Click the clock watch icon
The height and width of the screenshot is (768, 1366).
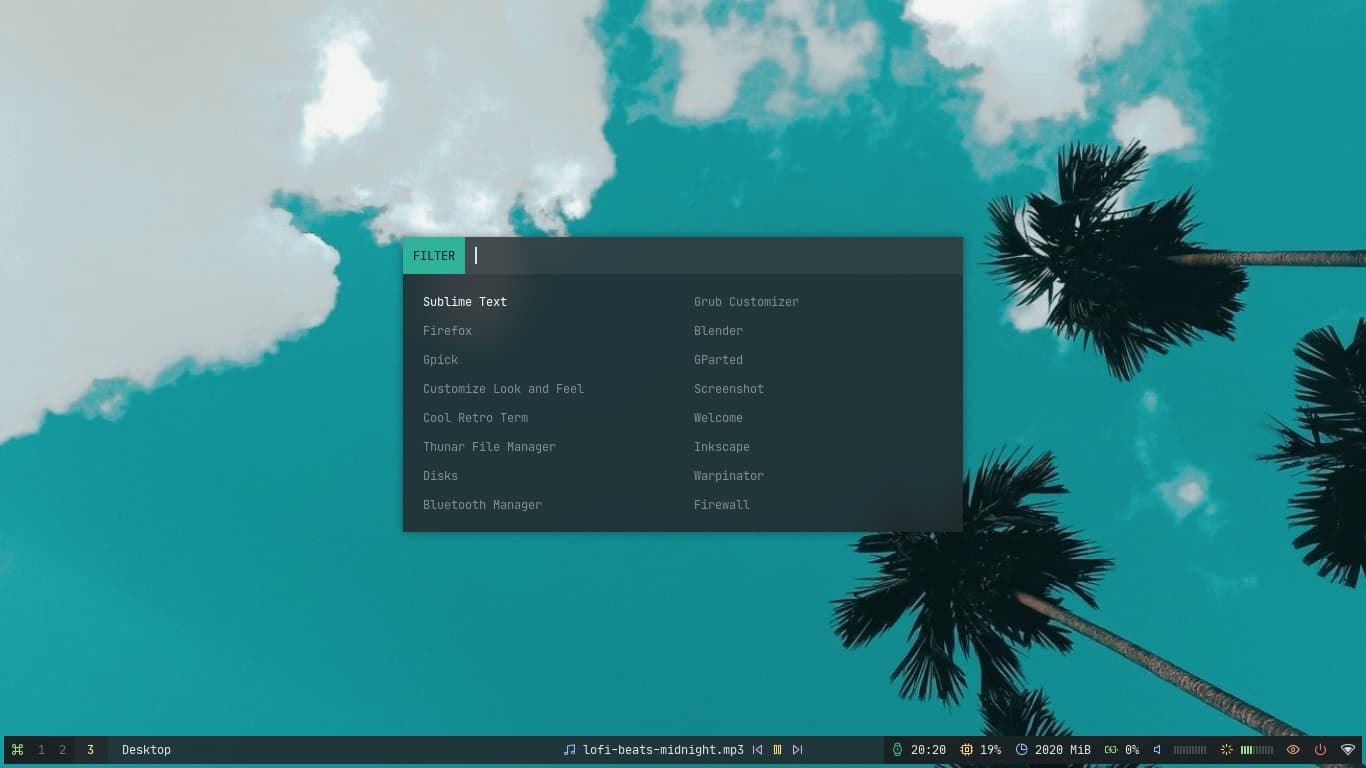pyautogui.click(x=897, y=750)
